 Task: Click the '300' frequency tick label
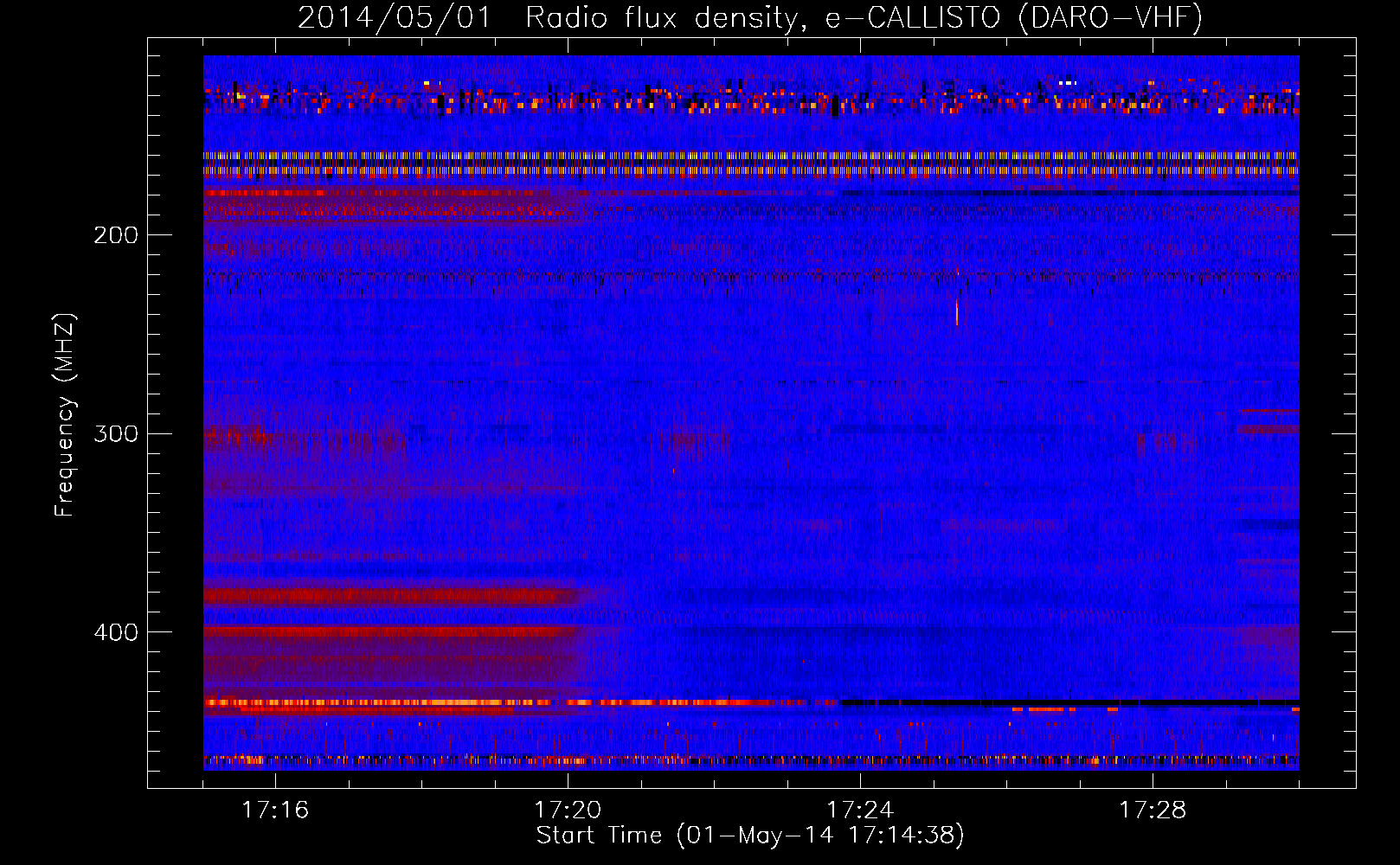point(116,433)
